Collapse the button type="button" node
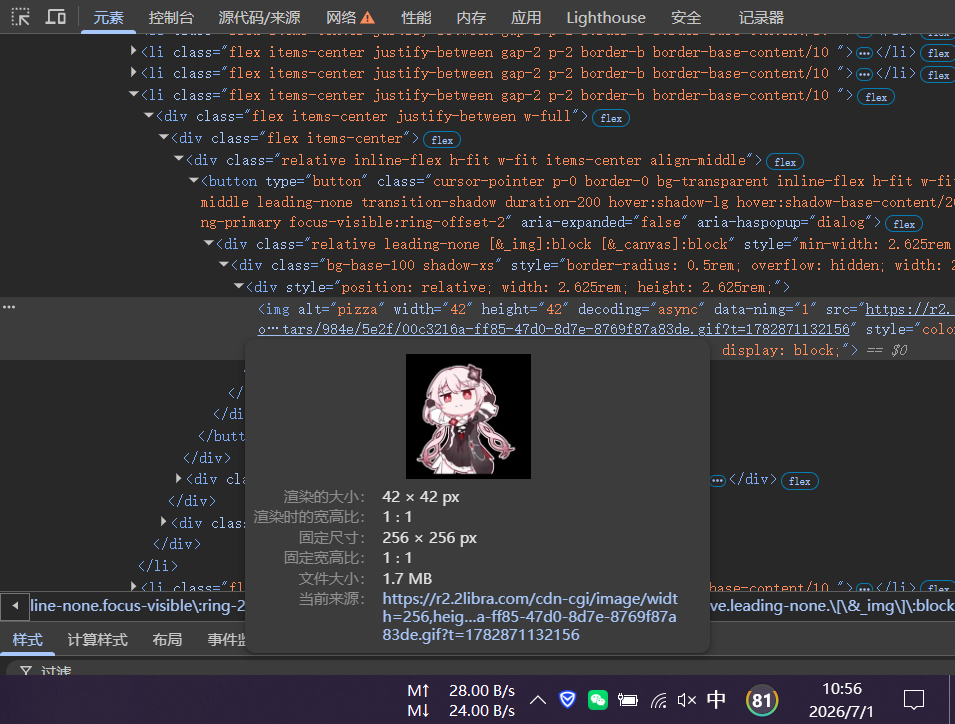The width and height of the screenshot is (955, 724). [194, 180]
